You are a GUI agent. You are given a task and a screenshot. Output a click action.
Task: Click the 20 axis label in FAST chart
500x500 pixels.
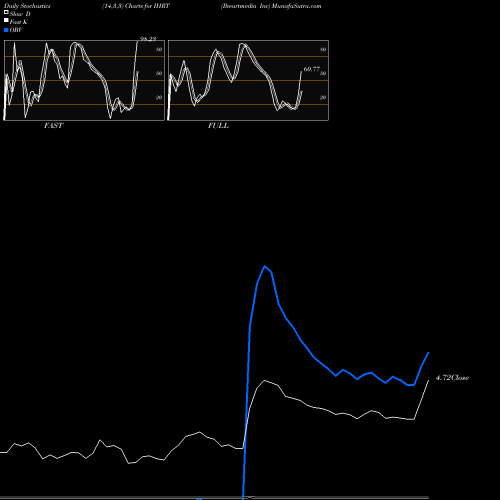tap(159, 97)
